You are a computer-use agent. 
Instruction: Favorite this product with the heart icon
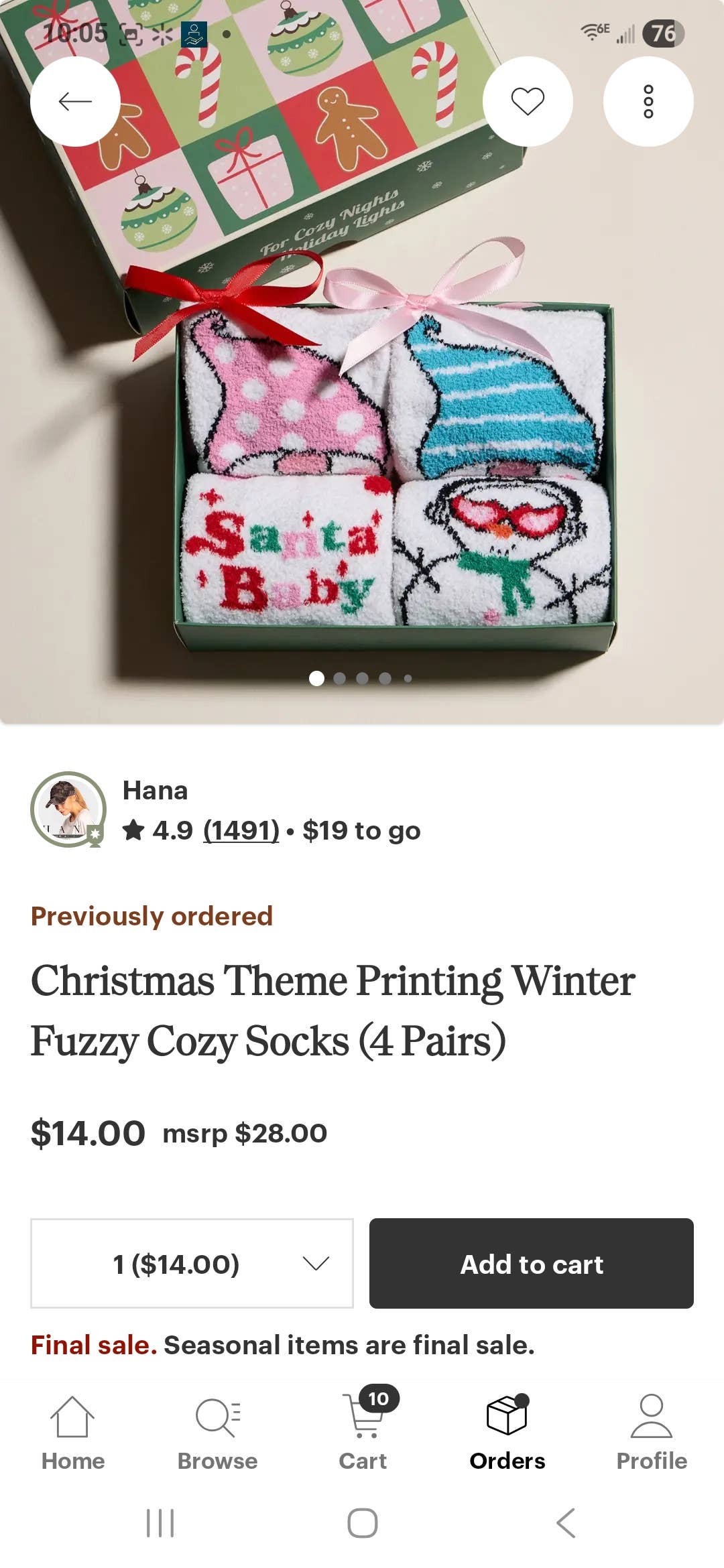528,101
